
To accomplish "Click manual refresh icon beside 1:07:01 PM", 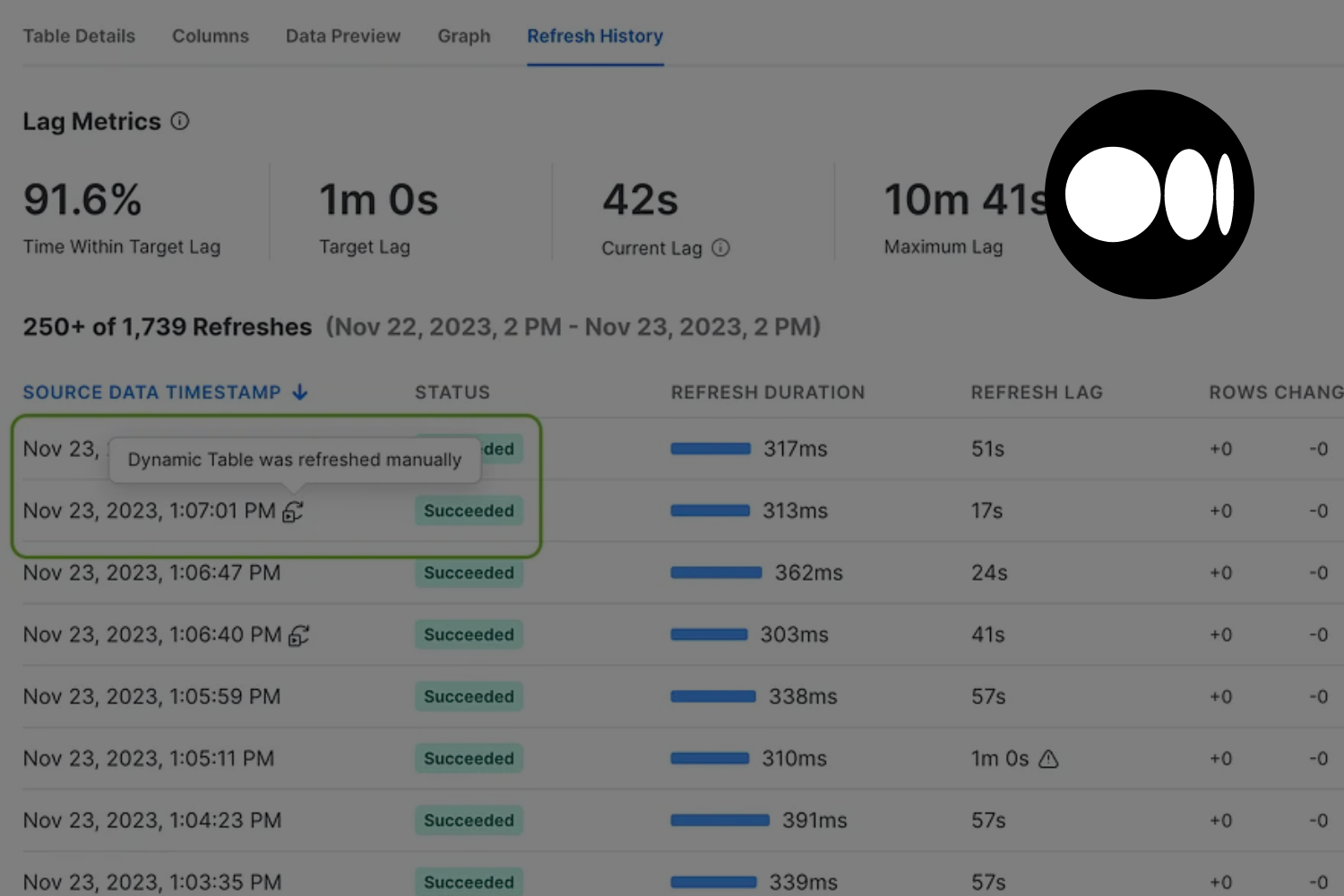I will (x=293, y=512).
